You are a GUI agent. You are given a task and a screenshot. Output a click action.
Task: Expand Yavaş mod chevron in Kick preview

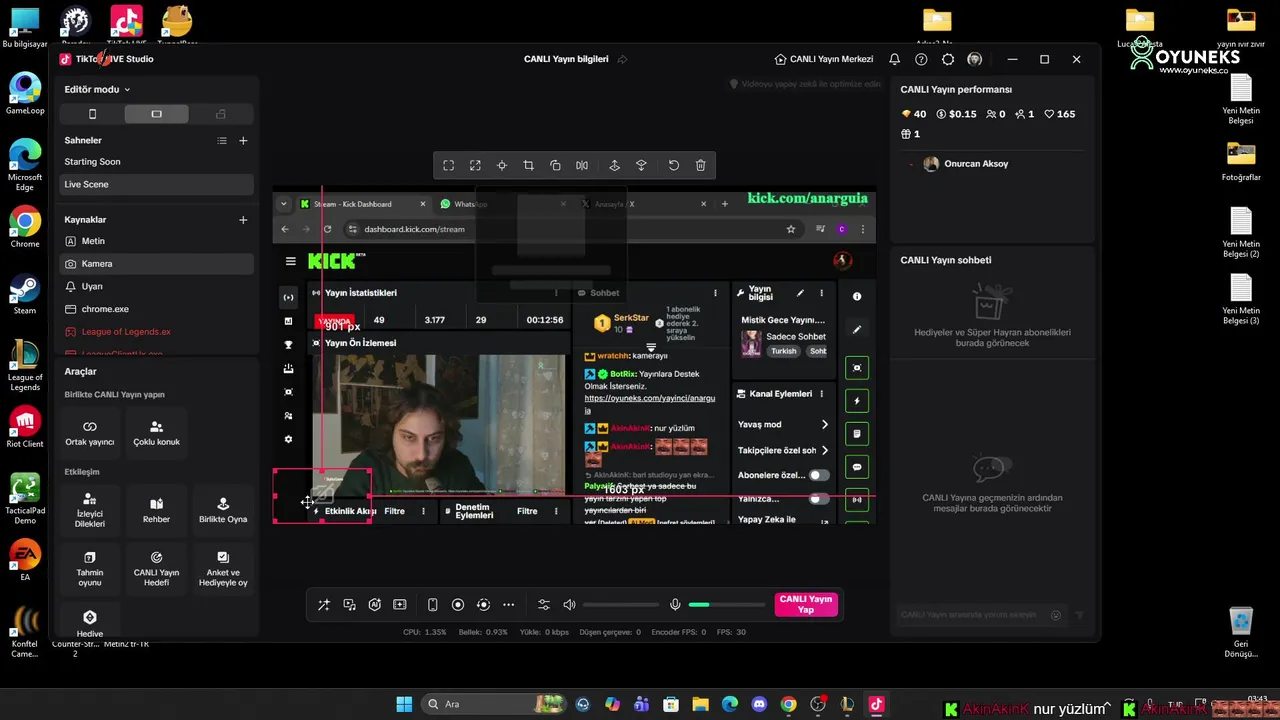tap(824, 424)
